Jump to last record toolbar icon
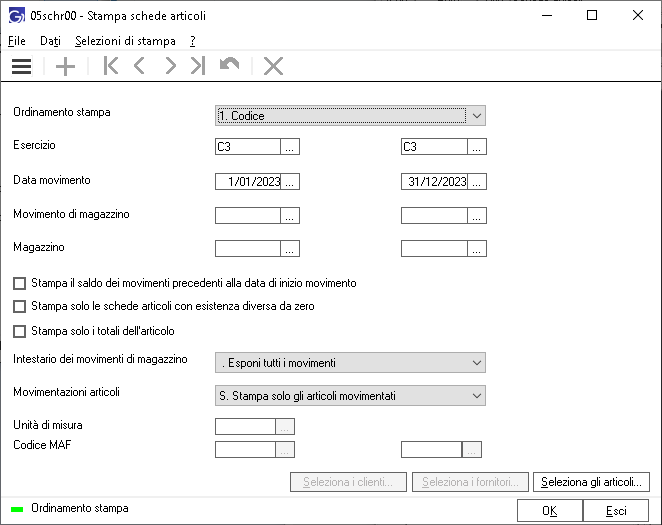 [198, 66]
